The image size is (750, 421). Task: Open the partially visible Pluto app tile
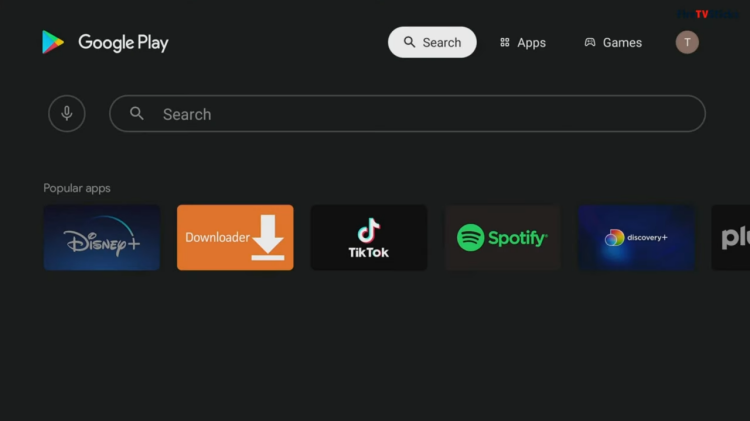[x=731, y=237]
